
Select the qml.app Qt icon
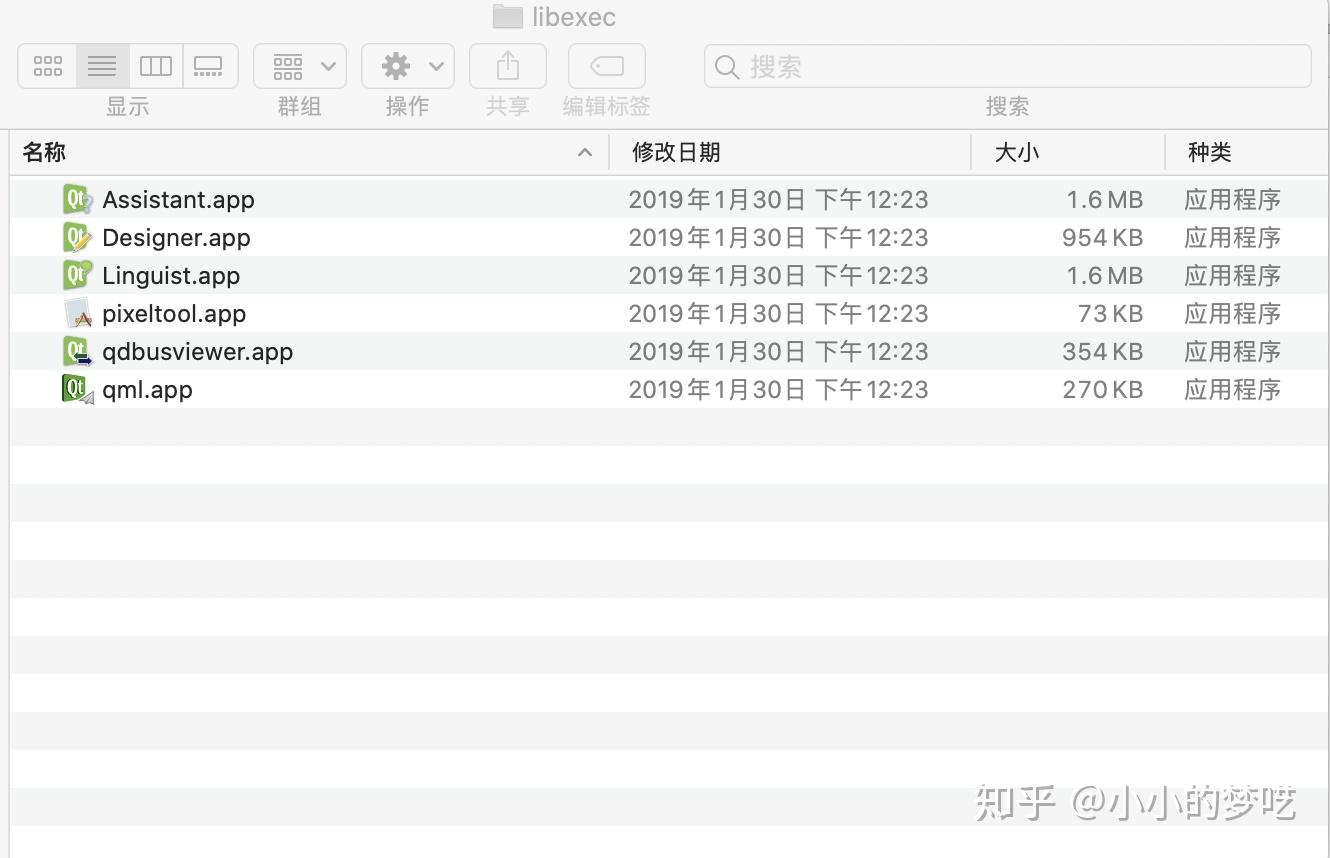pos(78,389)
